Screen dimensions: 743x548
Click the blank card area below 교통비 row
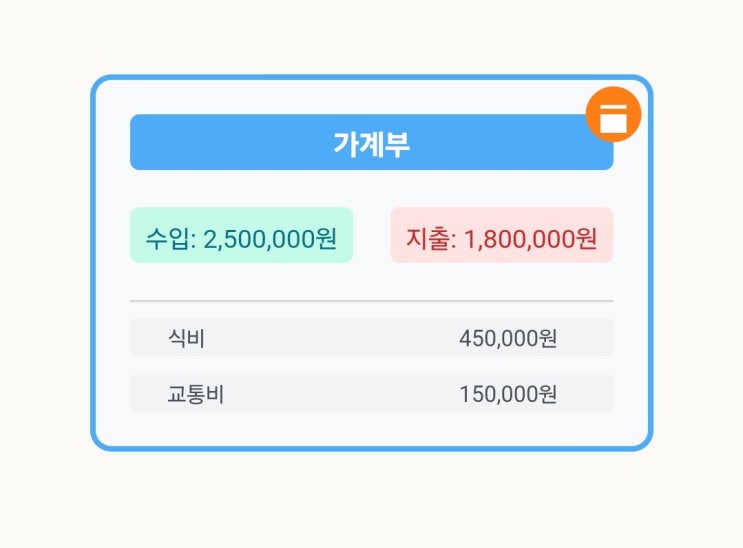coord(372,428)
